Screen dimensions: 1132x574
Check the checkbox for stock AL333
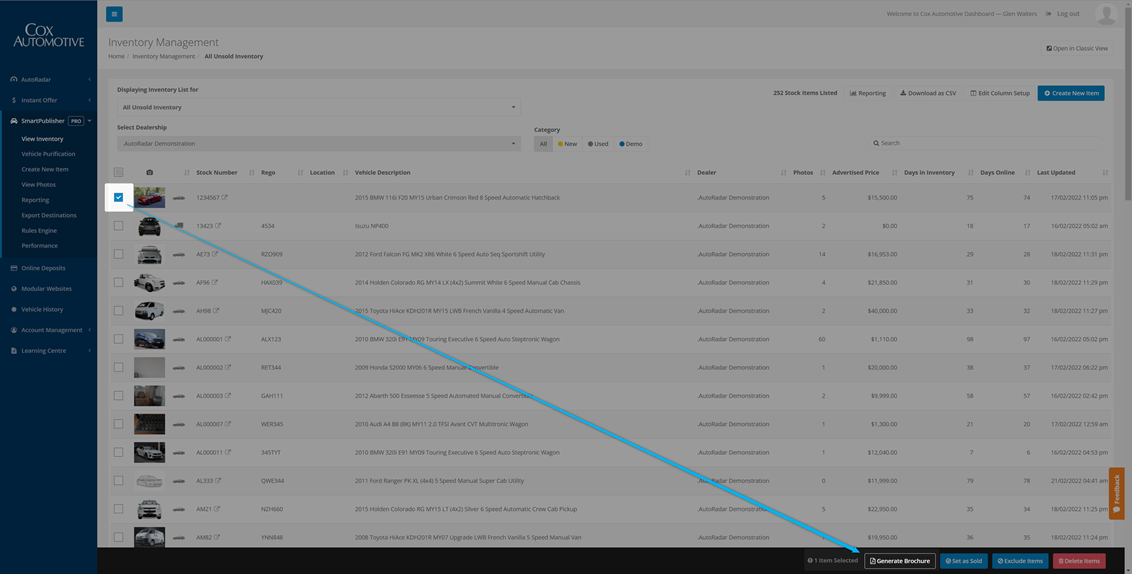click(x=118, y=481)
